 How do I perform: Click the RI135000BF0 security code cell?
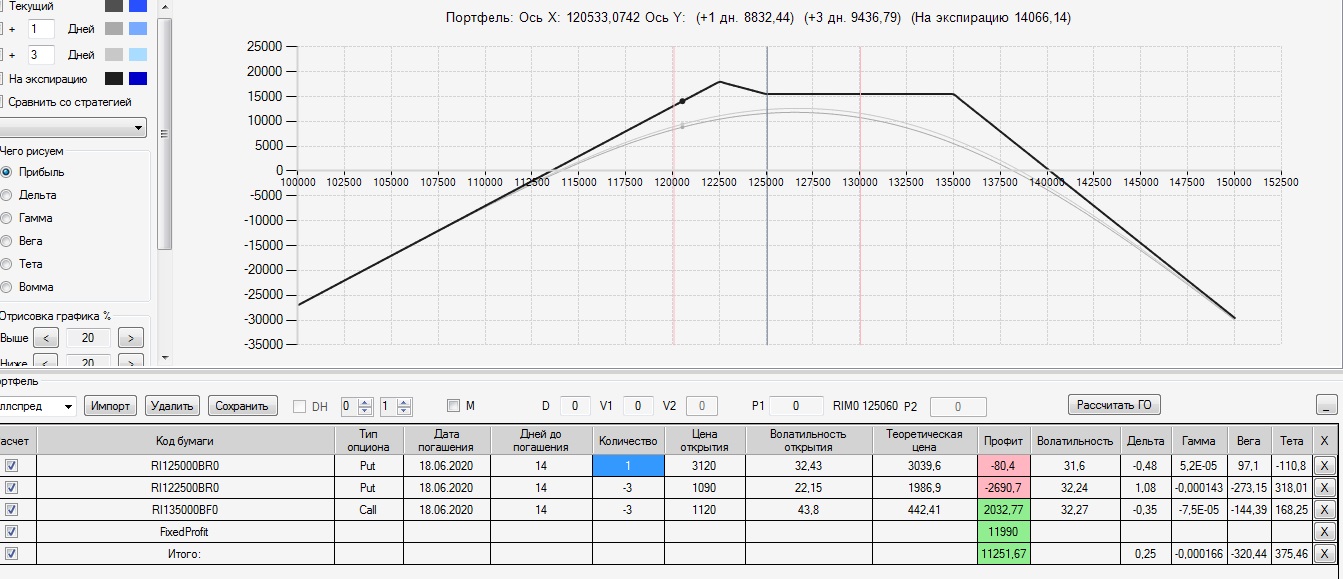[185, 509]
